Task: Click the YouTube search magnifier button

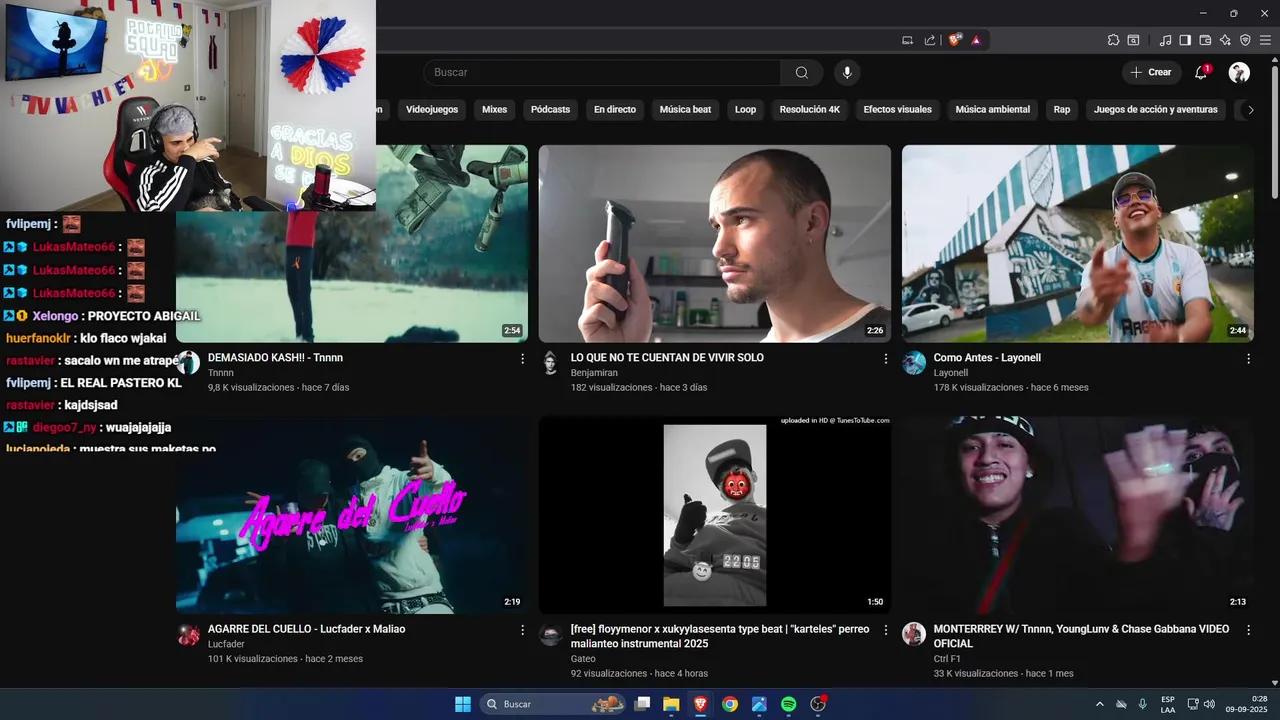Action: tap(802, 72)
